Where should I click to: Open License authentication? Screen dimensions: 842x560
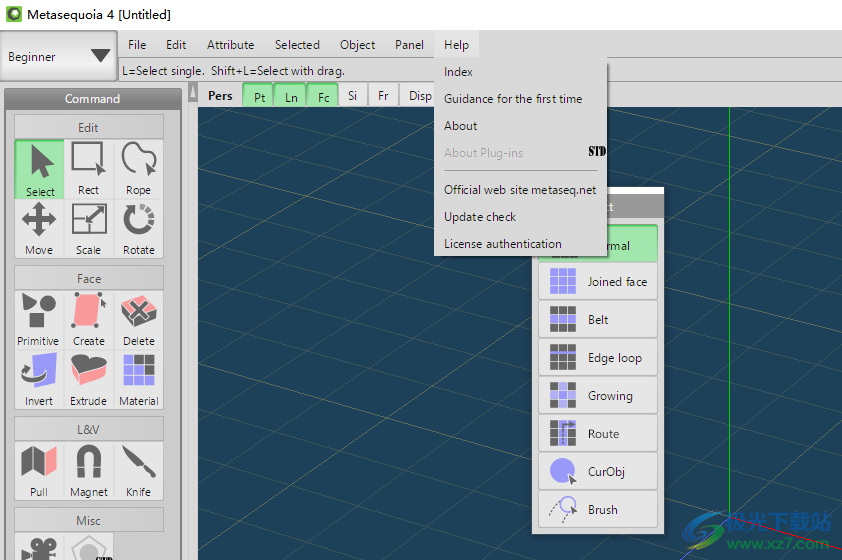[x=520, y=244]
